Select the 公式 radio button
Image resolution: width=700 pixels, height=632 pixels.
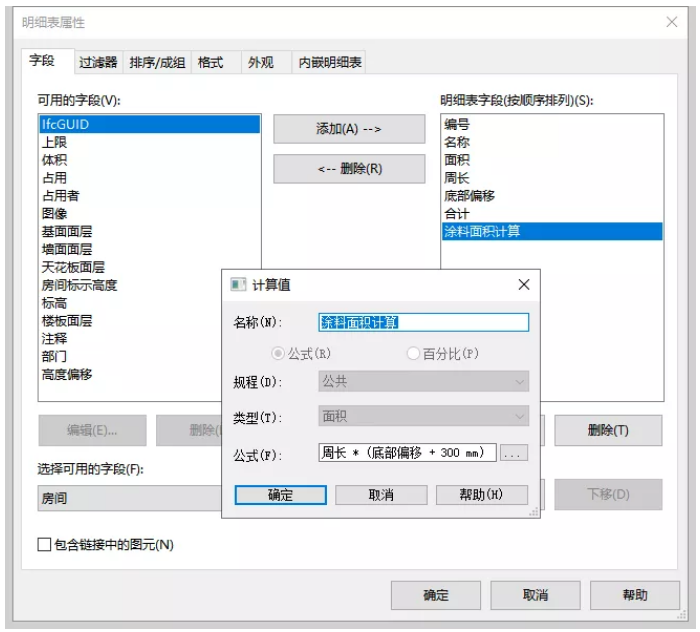[279, 354]
